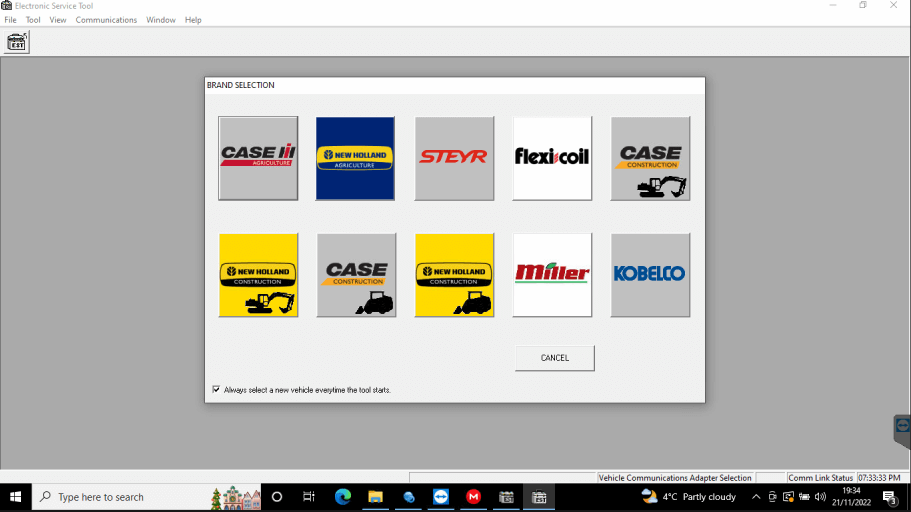Uncheck 'Always select a new vehicle' checkbox
Image resolution: width=911 pixels, height=512 pixels.
(x=216, y=390)
